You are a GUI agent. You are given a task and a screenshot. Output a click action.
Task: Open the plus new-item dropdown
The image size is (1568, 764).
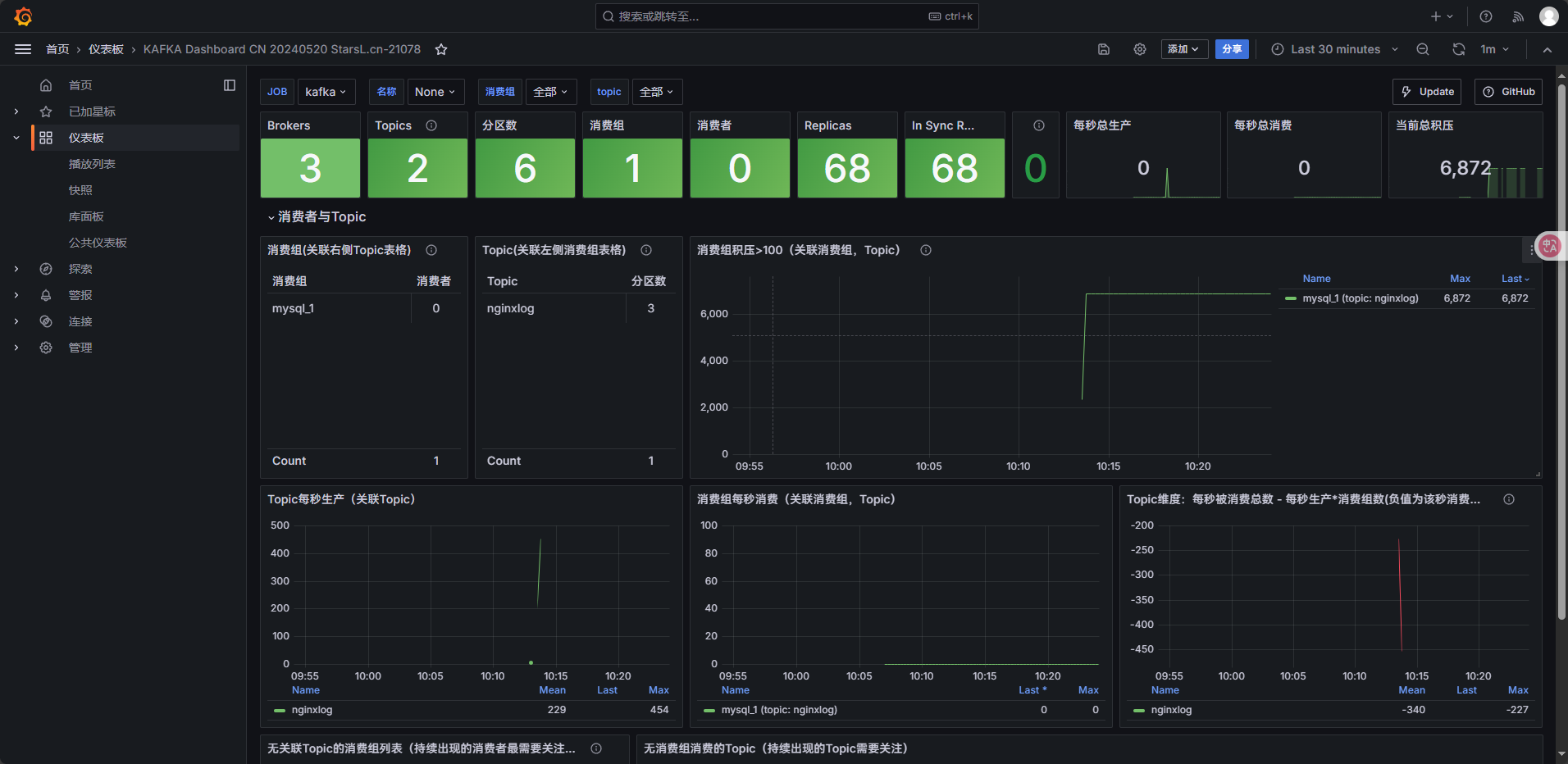pyautogui.click(x=1442, y=16)
